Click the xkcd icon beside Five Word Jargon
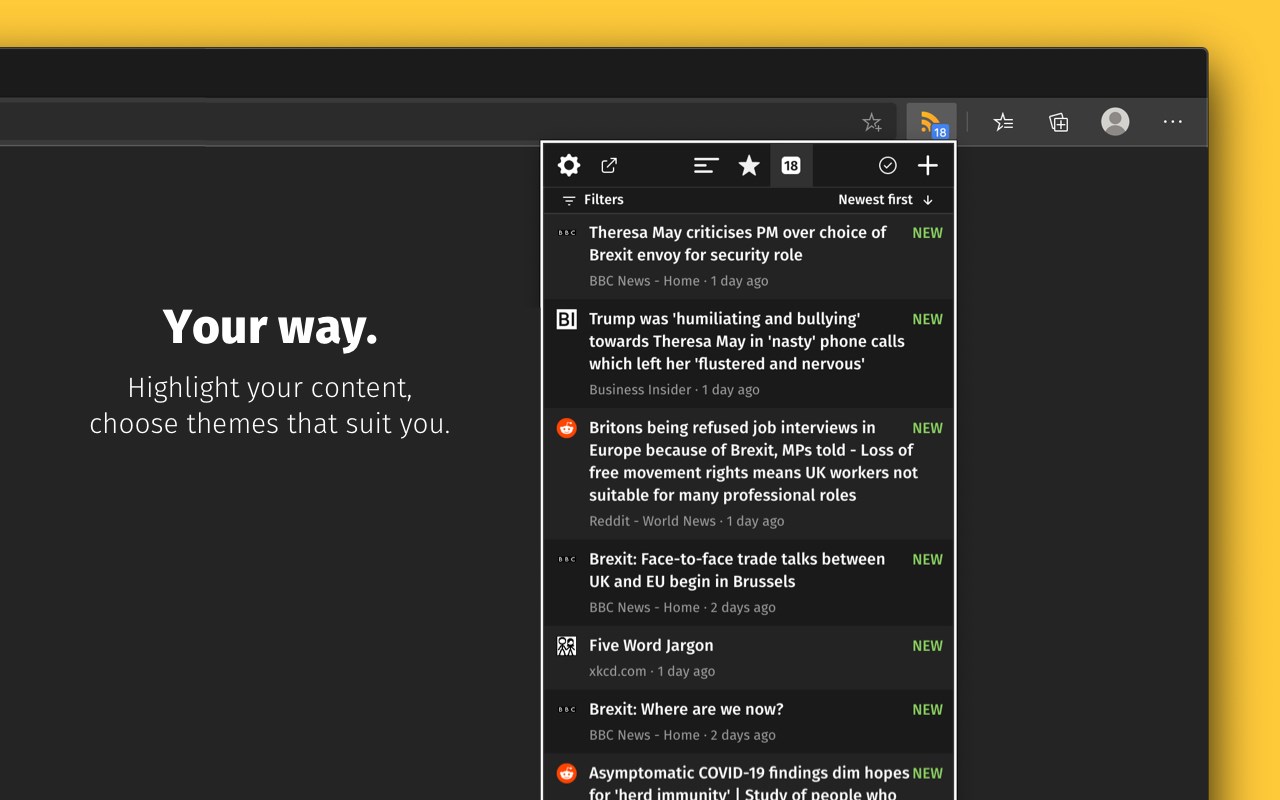Viewport: 1280px width, 800px height. point(567,646)
